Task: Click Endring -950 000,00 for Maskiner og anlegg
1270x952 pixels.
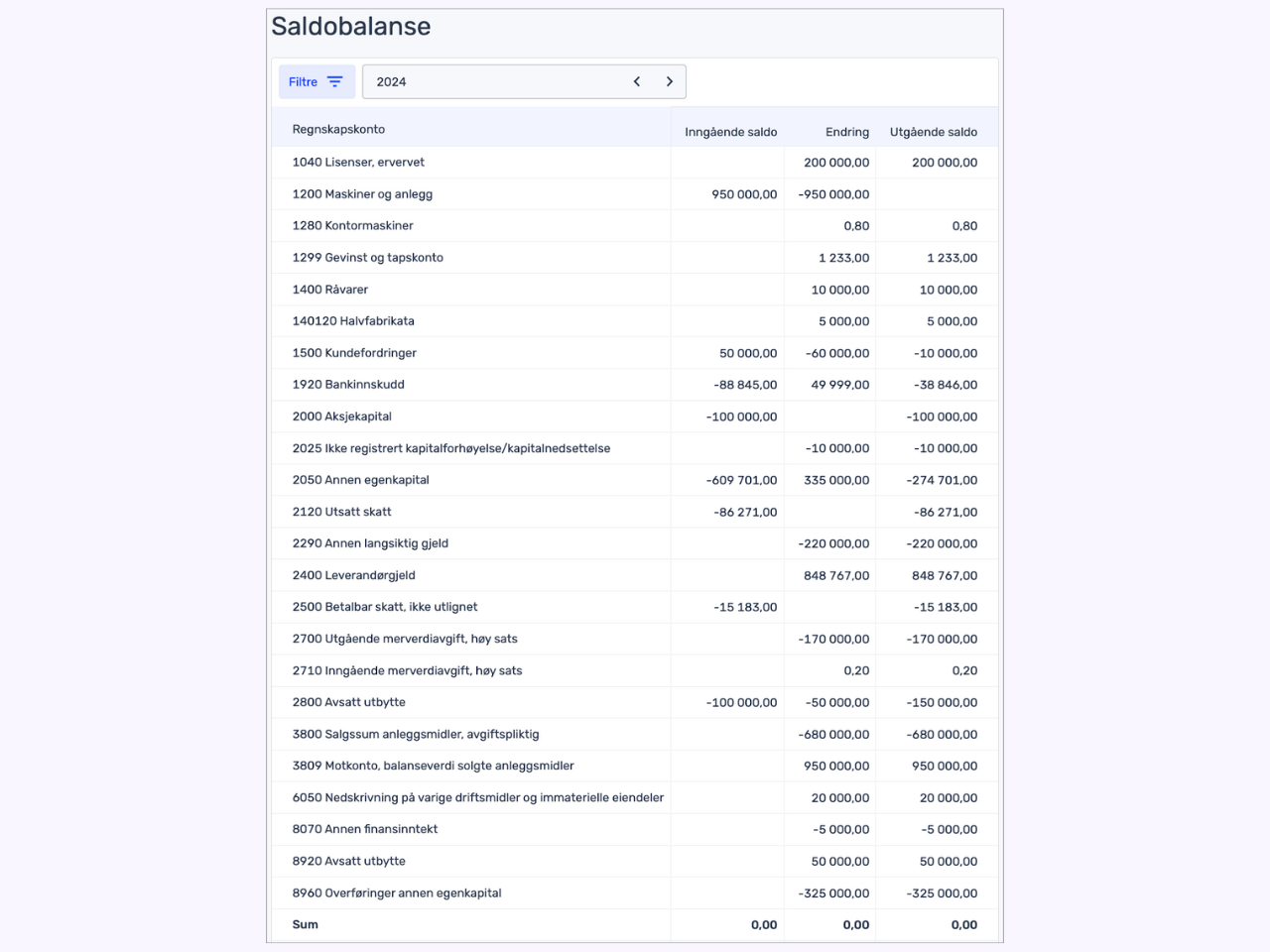Action: (833, 194)
